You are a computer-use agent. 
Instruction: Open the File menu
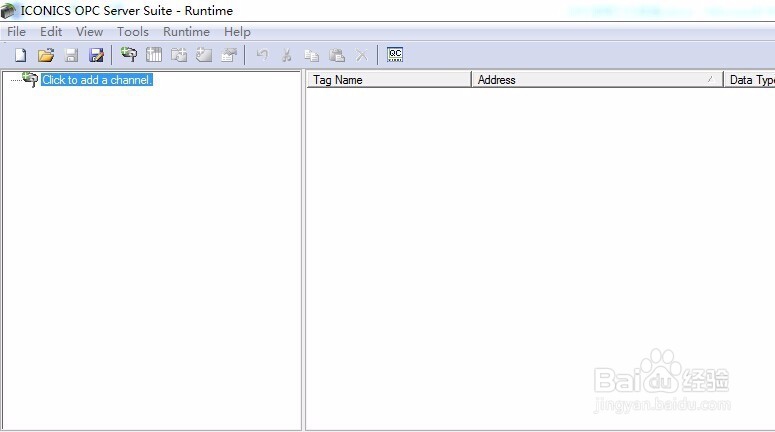16,32
